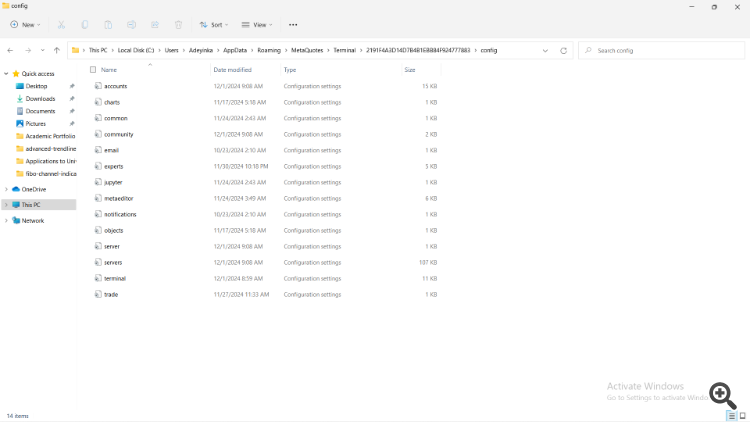Click the Documents icon in Quick access
The width and height of the screenshot is (750, 422).
pos(20,111)
